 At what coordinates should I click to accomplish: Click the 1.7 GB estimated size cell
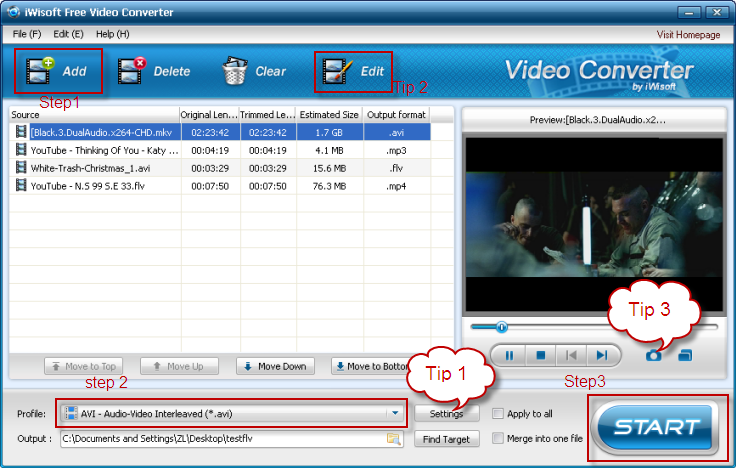(330, 132)
